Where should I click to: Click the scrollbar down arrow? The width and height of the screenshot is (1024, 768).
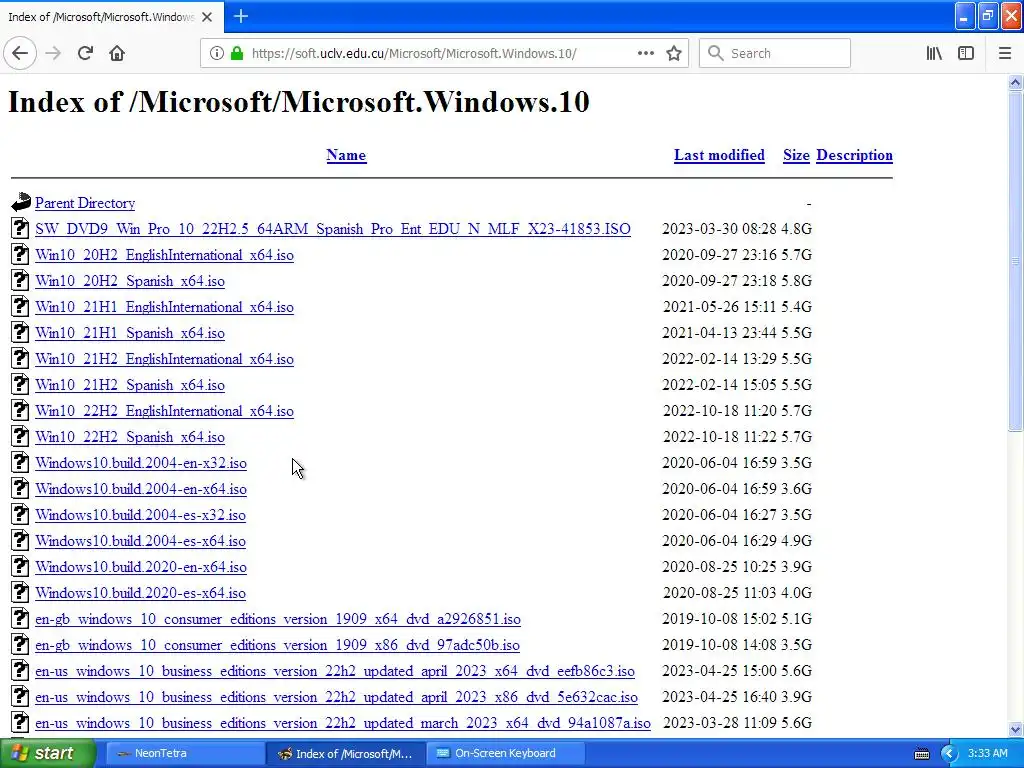pyautogui.click(x=1015, y=729)
